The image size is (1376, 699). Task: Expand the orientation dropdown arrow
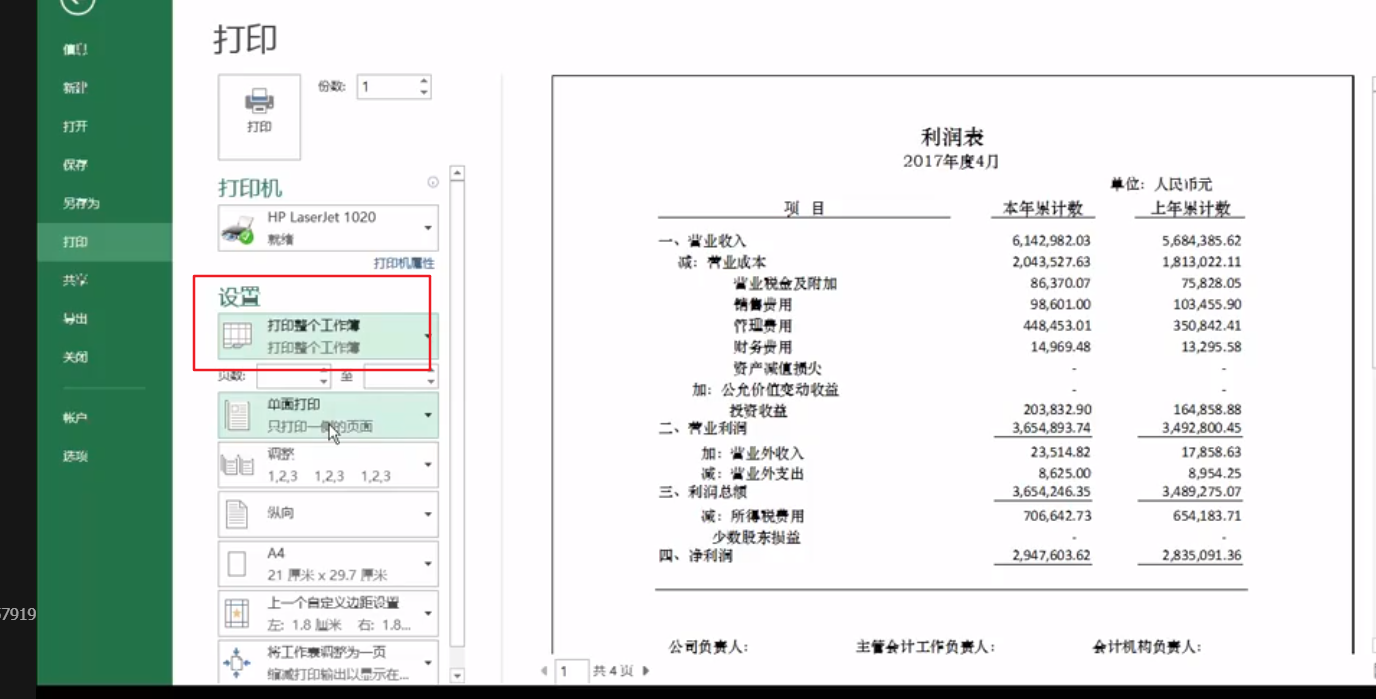coord(428,513)
